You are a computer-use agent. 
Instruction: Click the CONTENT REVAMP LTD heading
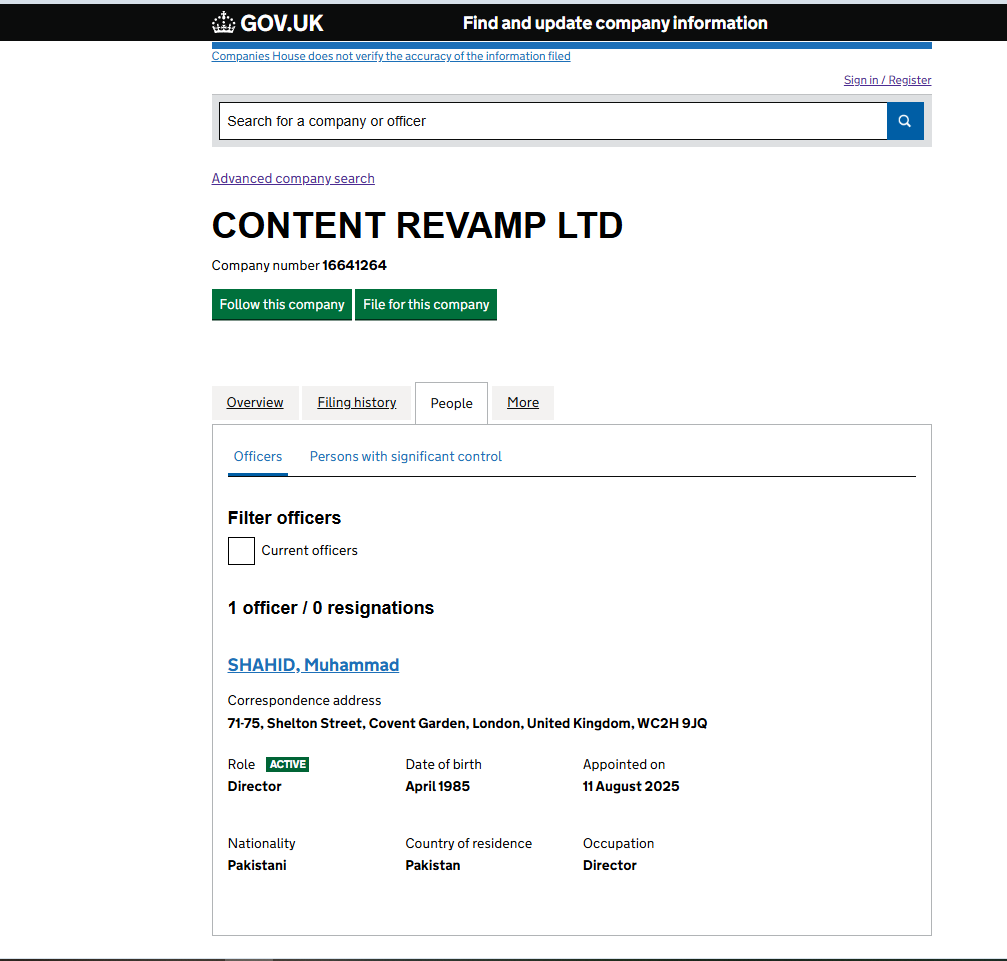point(417,225)
